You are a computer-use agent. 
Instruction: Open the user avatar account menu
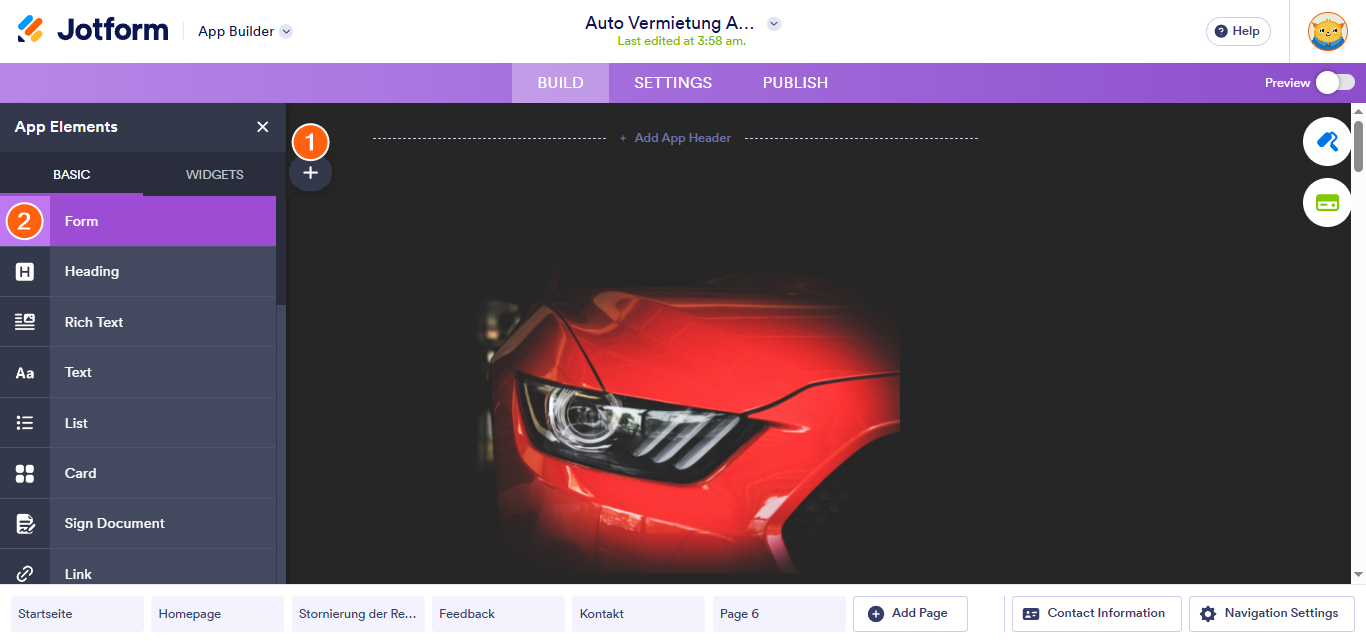coord(1328,31)
